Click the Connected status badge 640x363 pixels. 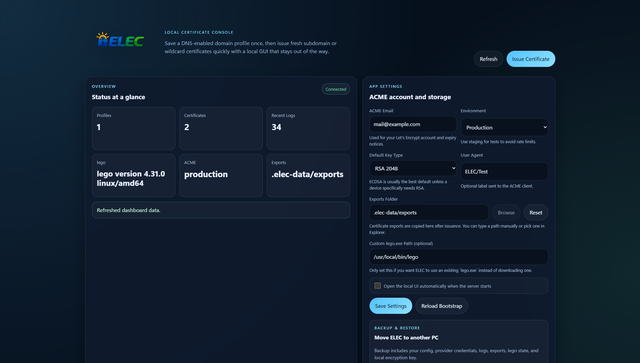point(336,89)
